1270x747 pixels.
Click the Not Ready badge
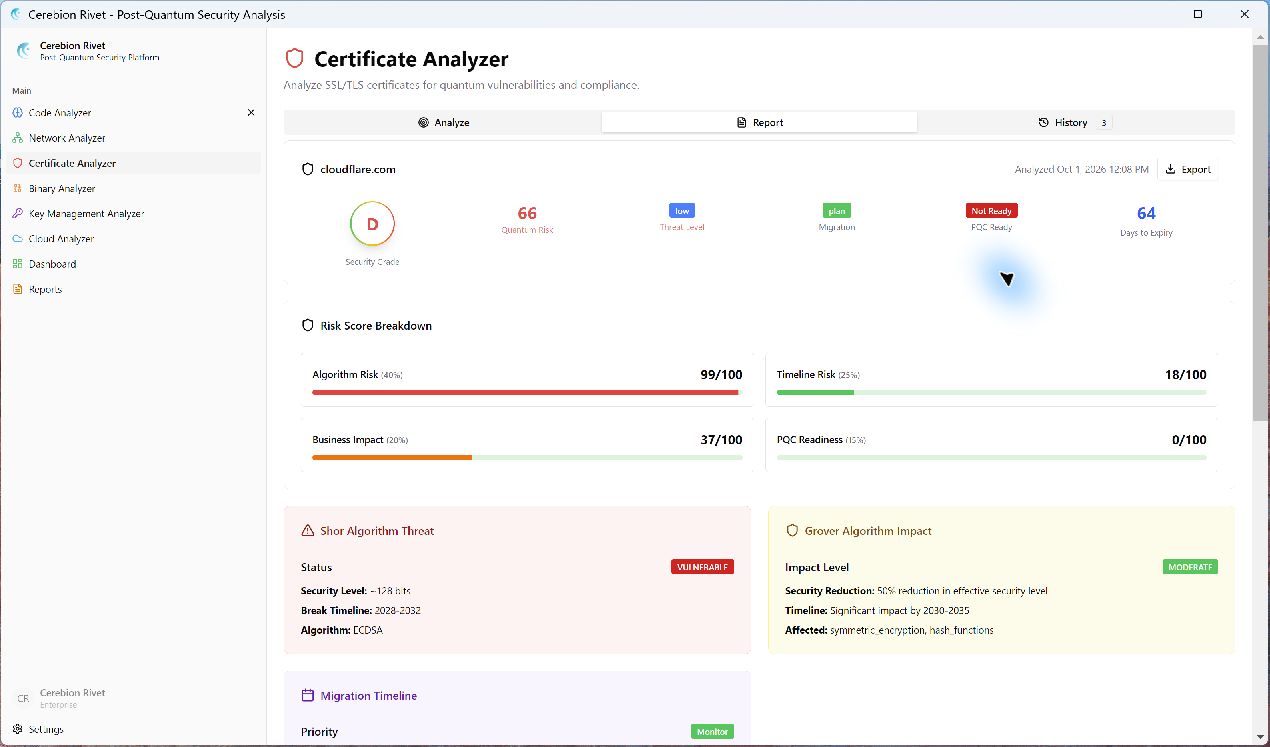point(992,211)
